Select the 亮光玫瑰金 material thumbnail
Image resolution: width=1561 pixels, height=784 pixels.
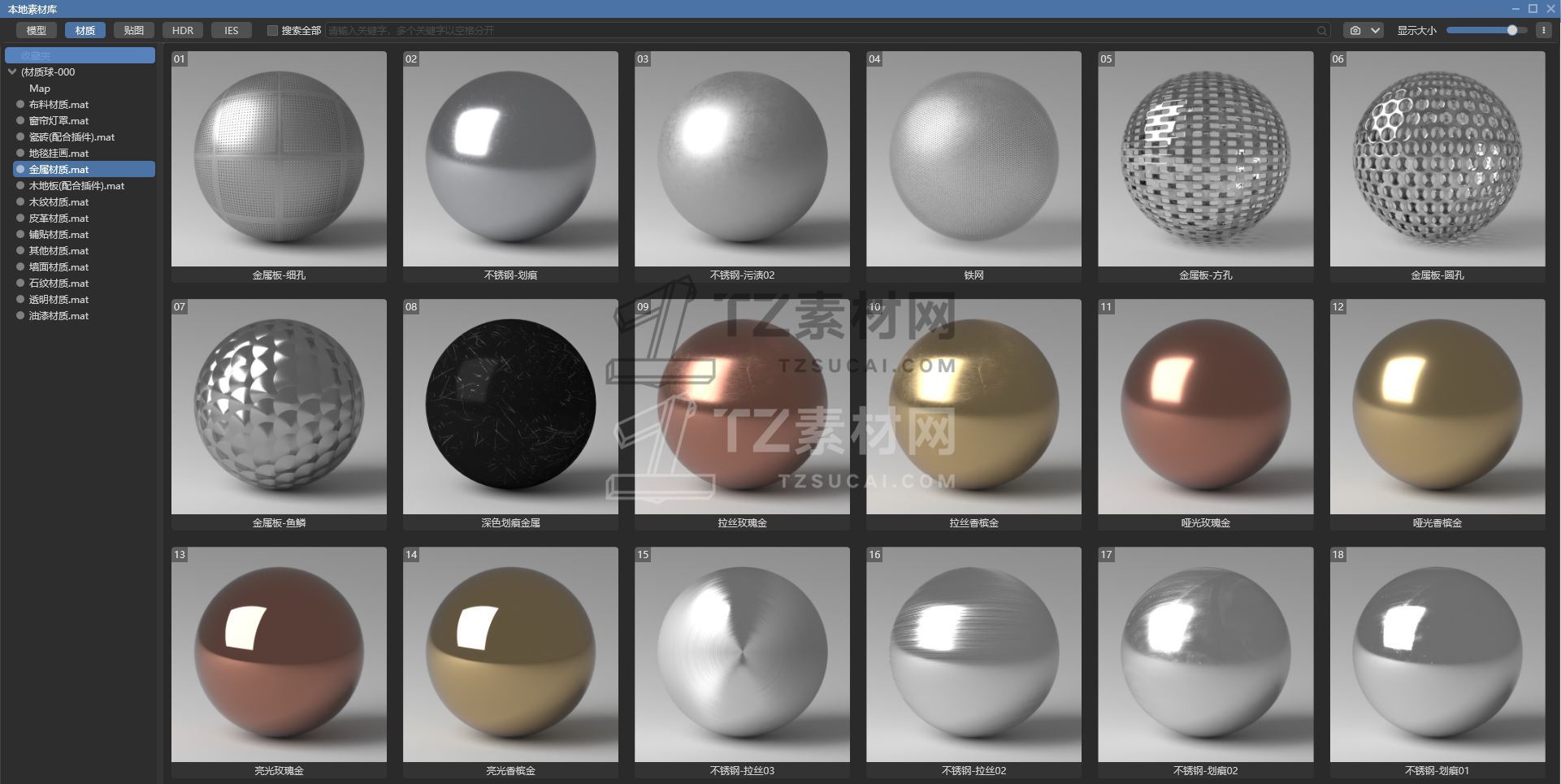[279, 655]
